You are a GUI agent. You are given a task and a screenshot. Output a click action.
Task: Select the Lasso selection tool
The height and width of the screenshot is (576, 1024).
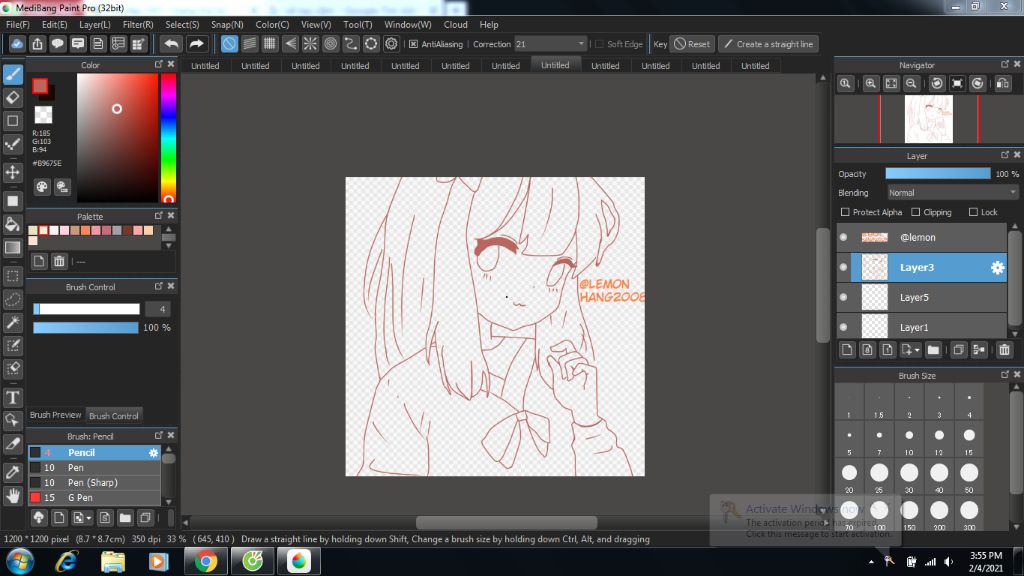(13, 300)
